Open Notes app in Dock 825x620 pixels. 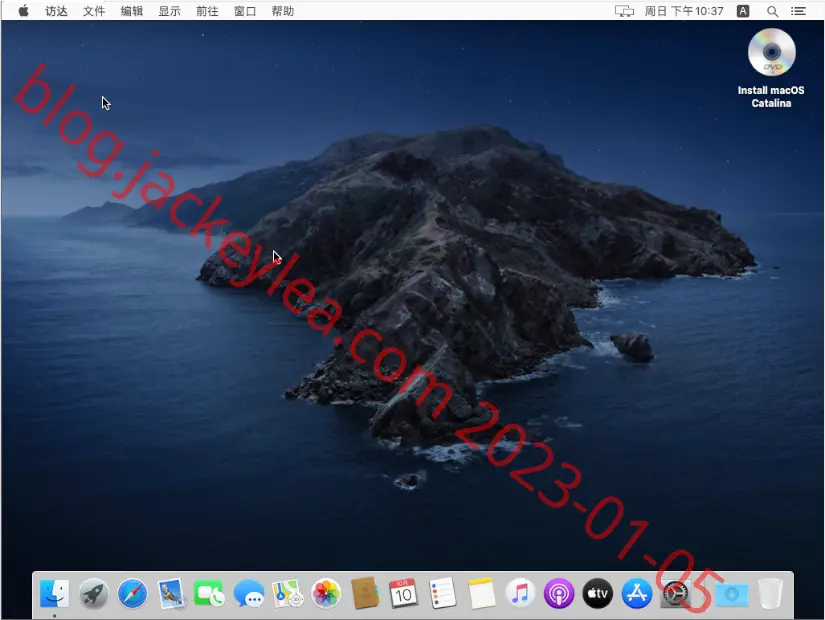[x=481, y=594]
